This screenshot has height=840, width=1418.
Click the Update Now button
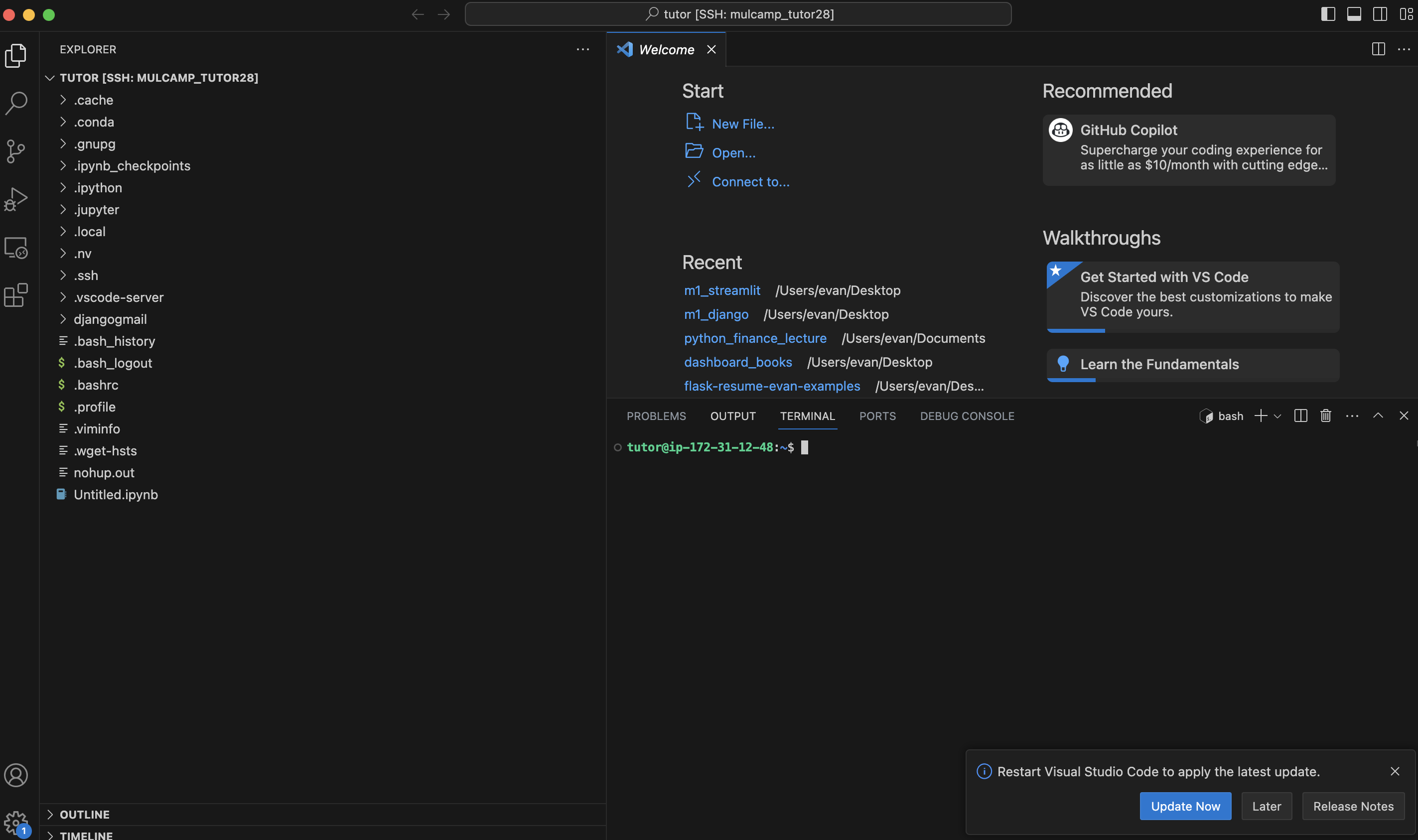tap(1185, 806)
